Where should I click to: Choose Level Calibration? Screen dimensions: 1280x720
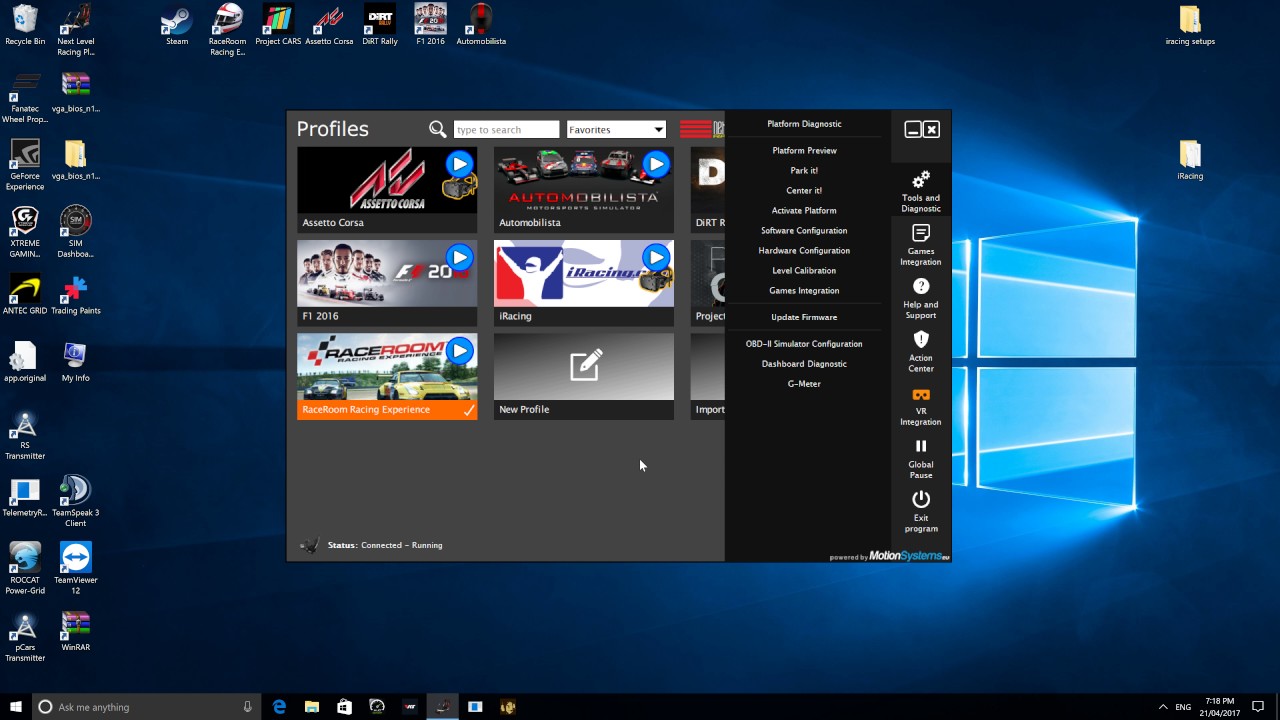[804, 270]
